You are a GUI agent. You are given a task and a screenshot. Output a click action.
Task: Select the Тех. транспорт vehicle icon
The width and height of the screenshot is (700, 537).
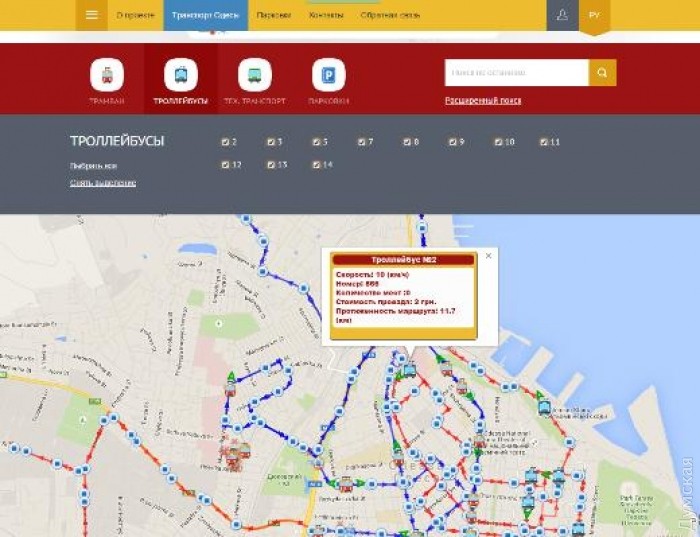point(254,75)
